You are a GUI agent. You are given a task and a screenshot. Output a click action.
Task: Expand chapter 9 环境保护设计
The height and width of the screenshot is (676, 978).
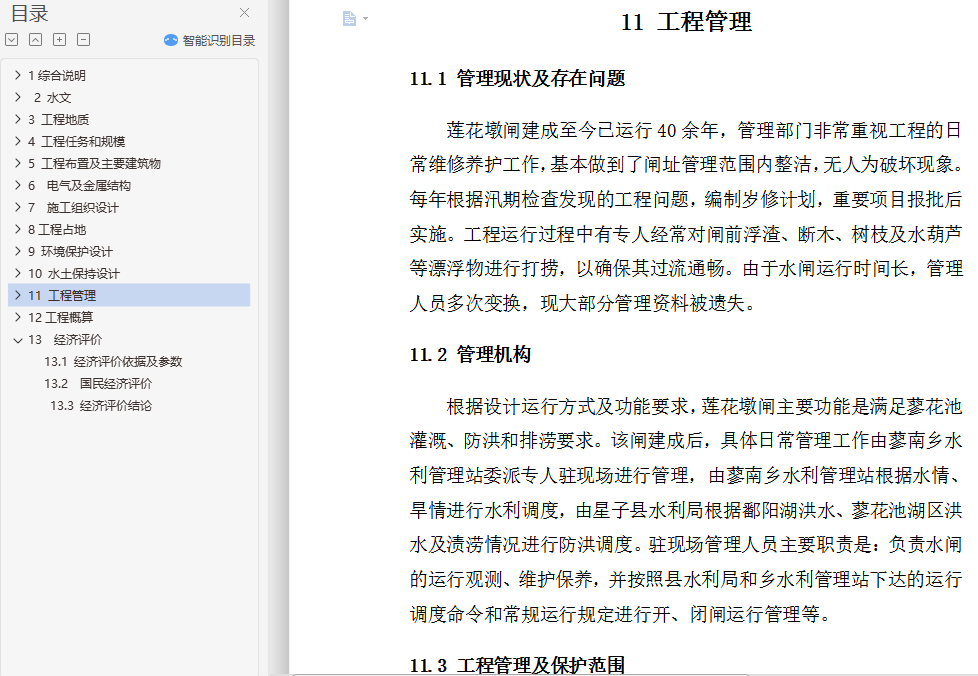point(17,251)
